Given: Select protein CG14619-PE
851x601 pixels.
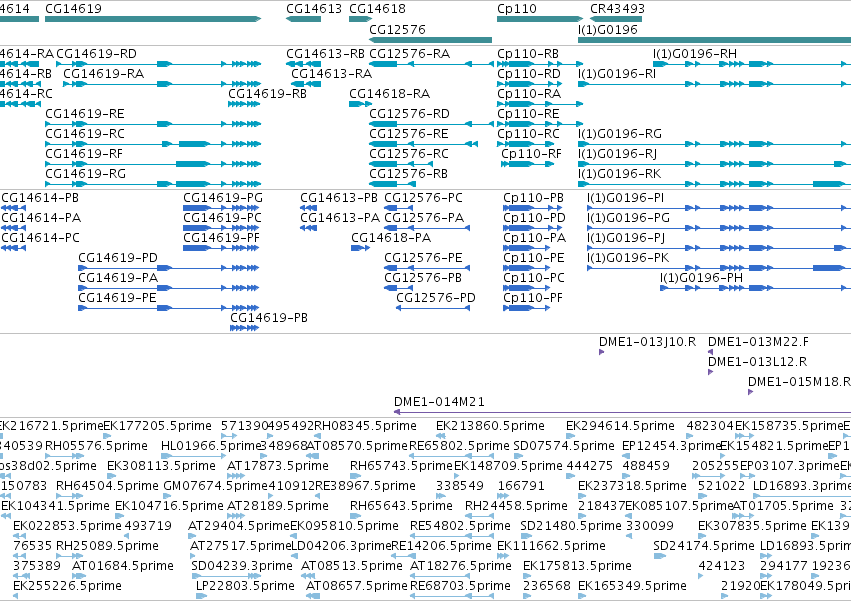Looking at the screenshot, I should point(117,298).
